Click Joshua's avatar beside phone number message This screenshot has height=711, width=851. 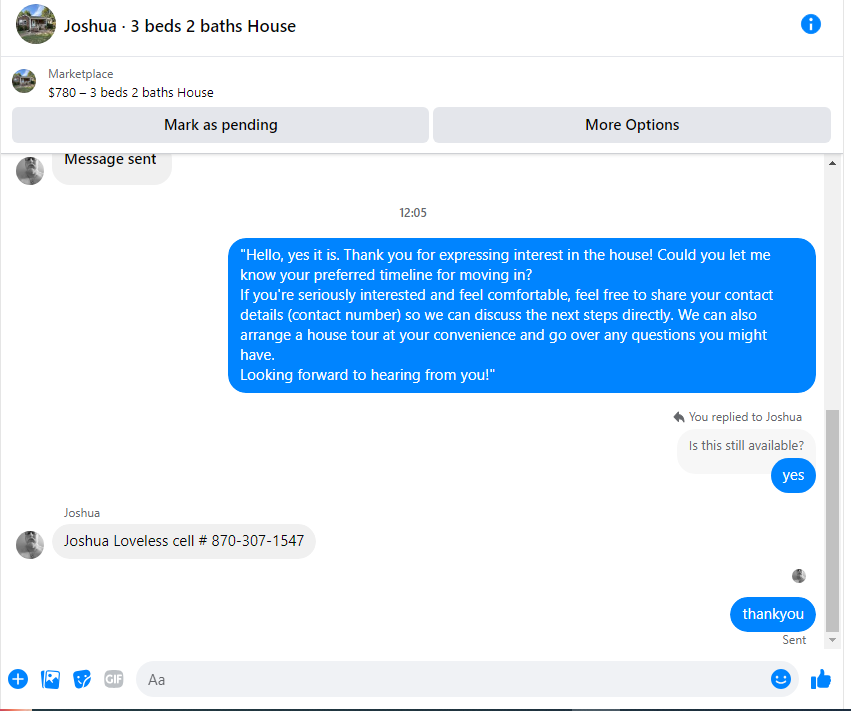coord(30,544)
